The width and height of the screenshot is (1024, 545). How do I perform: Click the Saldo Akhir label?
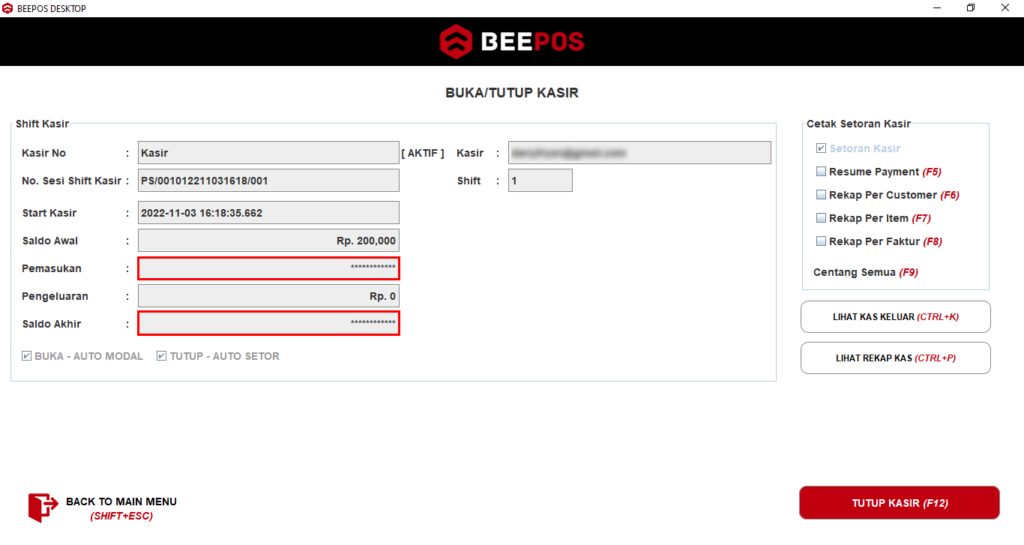pyautogui.click(x=52, y=324)
